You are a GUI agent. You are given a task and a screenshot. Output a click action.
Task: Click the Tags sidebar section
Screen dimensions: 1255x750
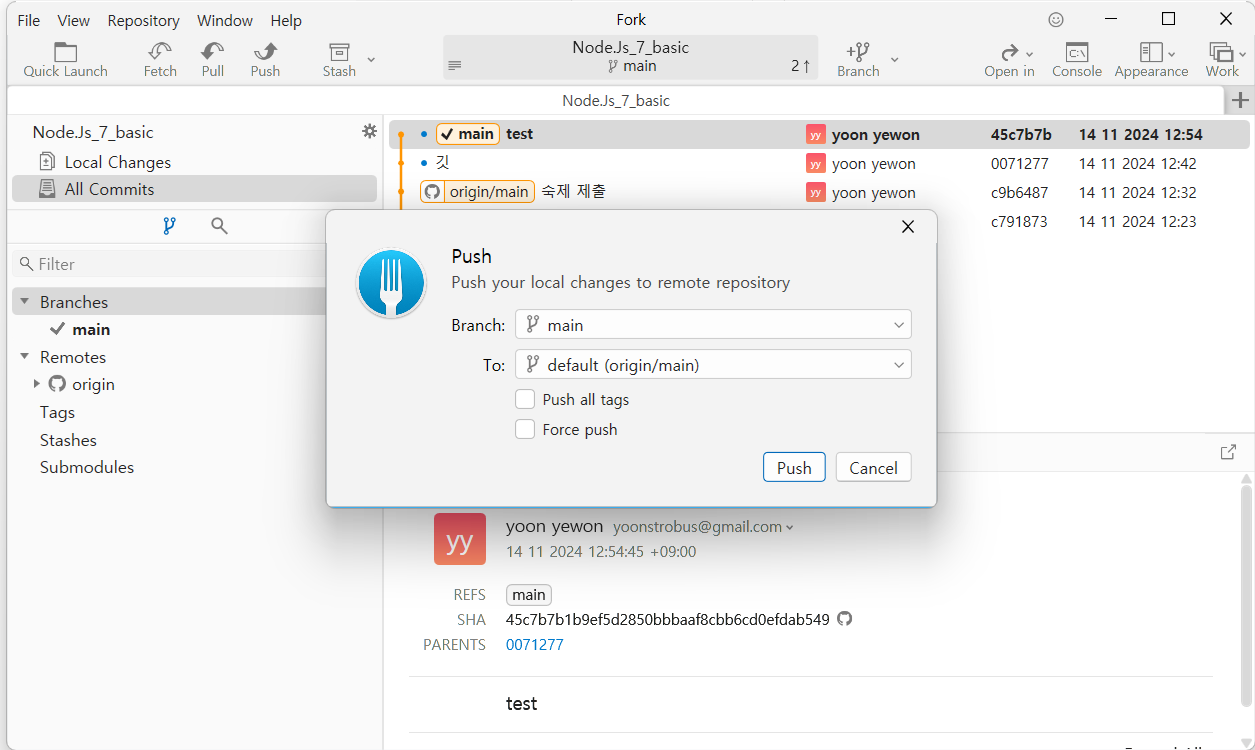pyautogui.click(x=57, y=412)
